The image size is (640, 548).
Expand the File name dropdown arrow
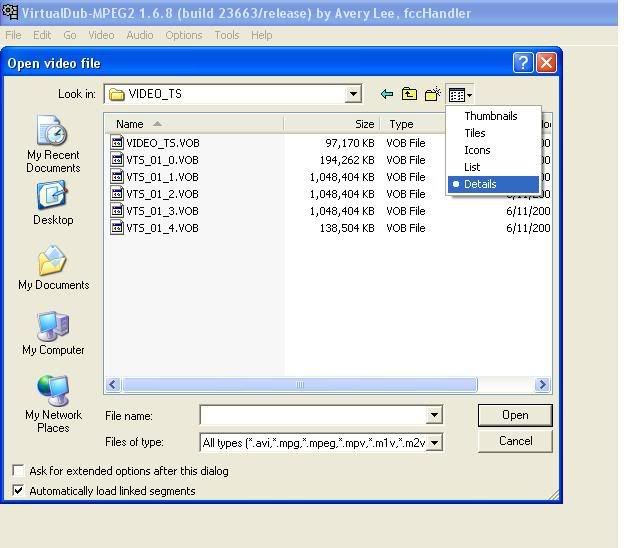coord(434,415)
